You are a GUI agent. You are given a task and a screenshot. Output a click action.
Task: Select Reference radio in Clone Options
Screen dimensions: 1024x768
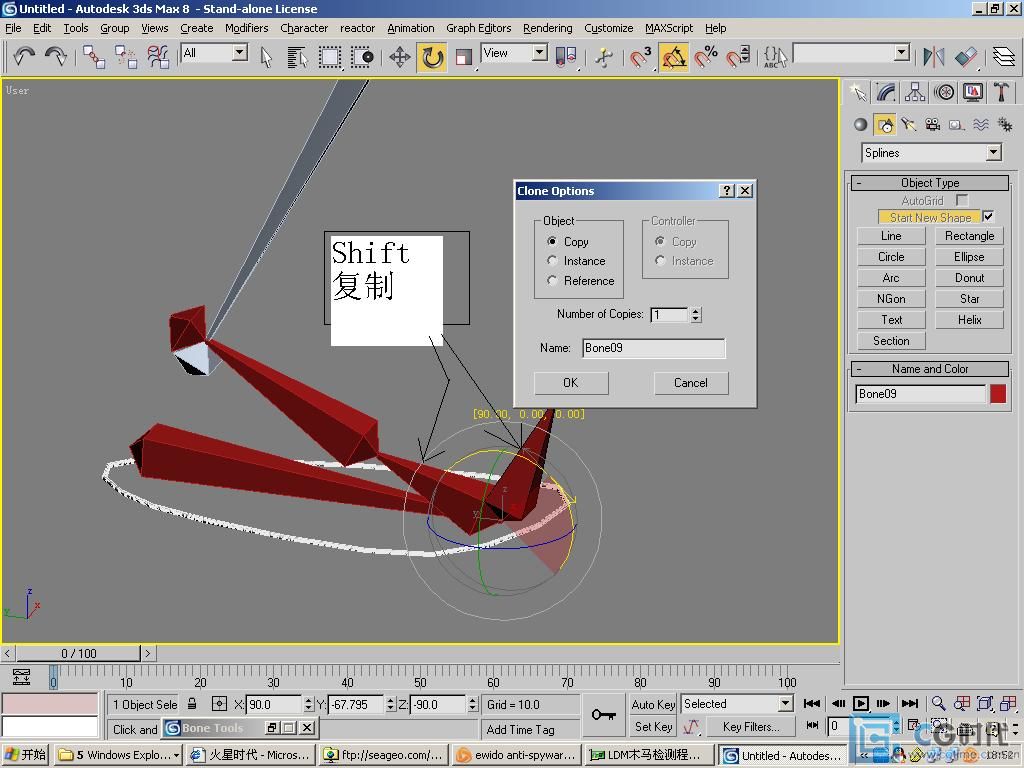coord(552,280)
